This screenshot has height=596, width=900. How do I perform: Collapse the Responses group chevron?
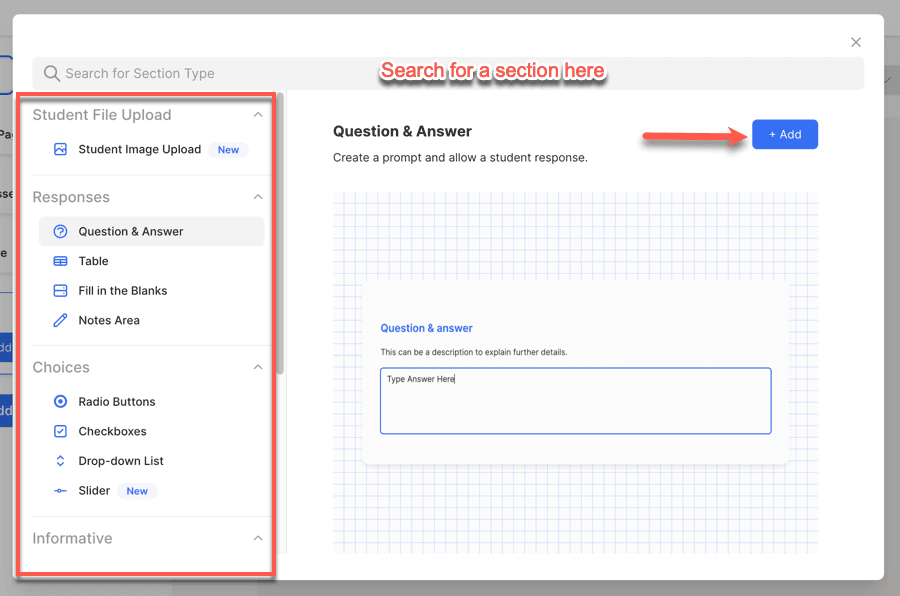tap(258, 197)
